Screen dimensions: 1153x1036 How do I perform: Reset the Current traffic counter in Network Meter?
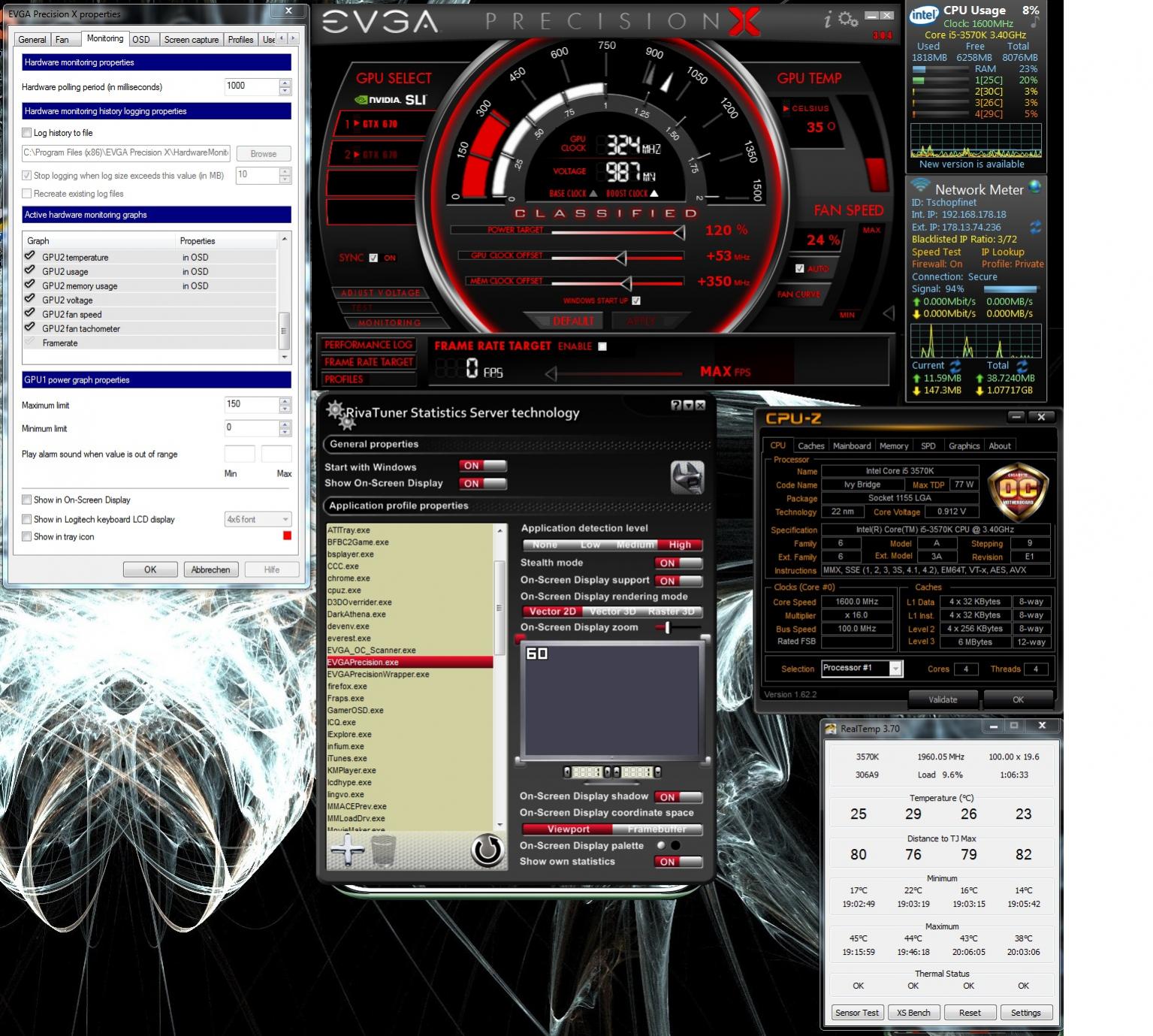pyautogui.click(x=955, y=366)
